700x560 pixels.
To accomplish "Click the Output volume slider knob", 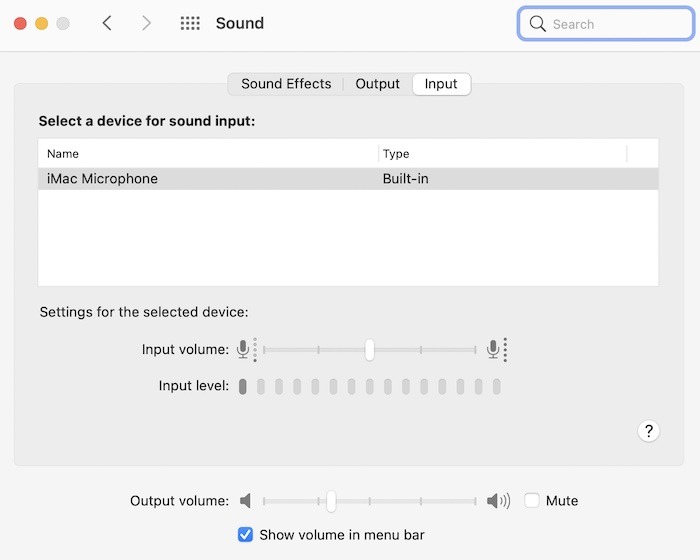I will coord(331,501).
